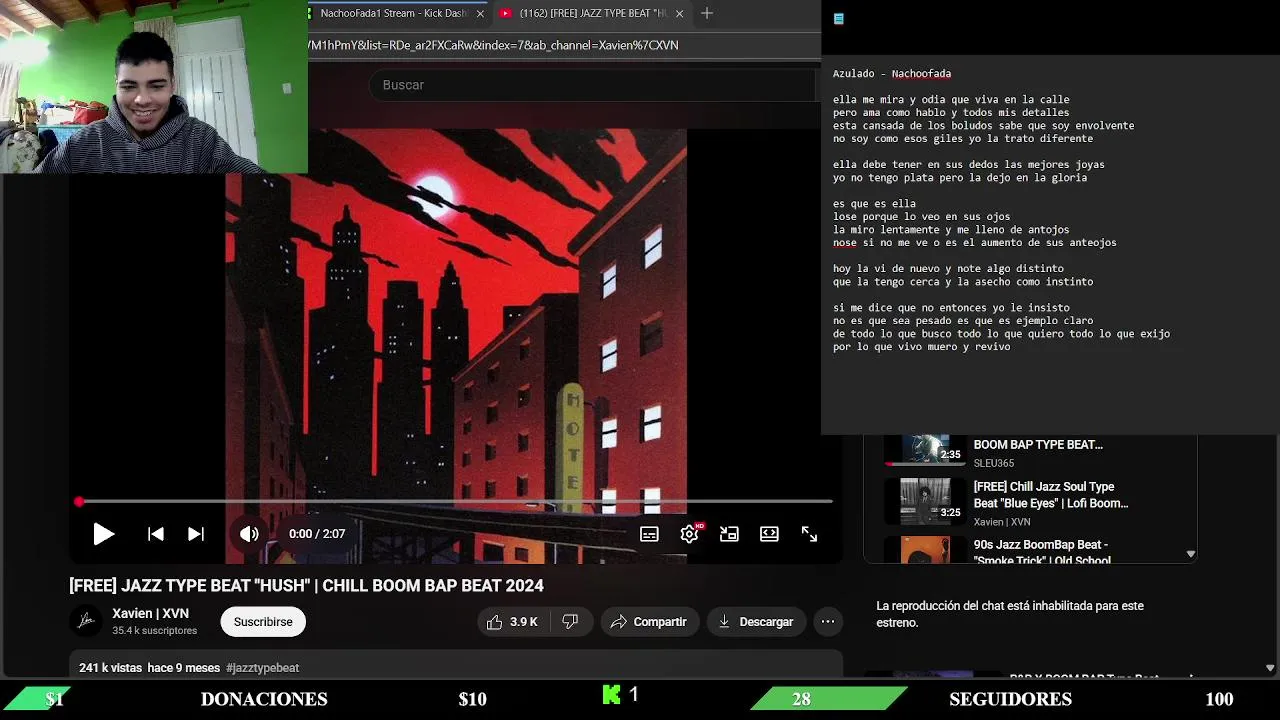This screenshot has height=720, width=1280.
Task: Click page scrollbar down arrow
Action: pyautogui.click(x=1270, y=668)
